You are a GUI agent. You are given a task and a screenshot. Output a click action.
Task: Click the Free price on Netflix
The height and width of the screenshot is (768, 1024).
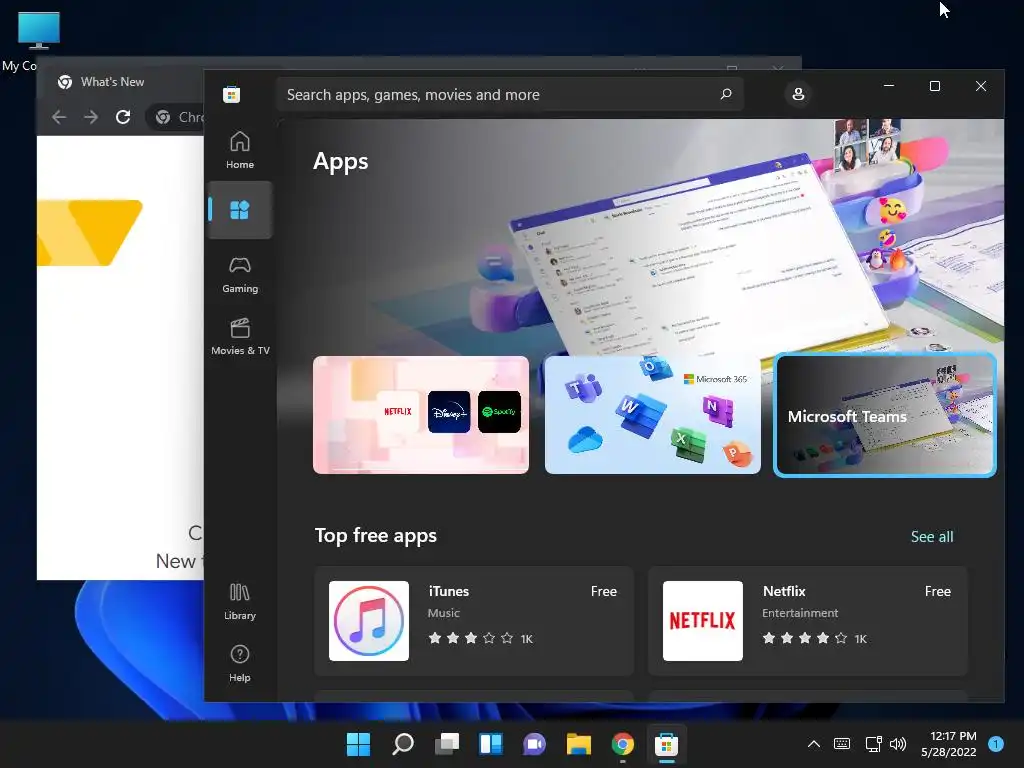click(x=938, y=591)
